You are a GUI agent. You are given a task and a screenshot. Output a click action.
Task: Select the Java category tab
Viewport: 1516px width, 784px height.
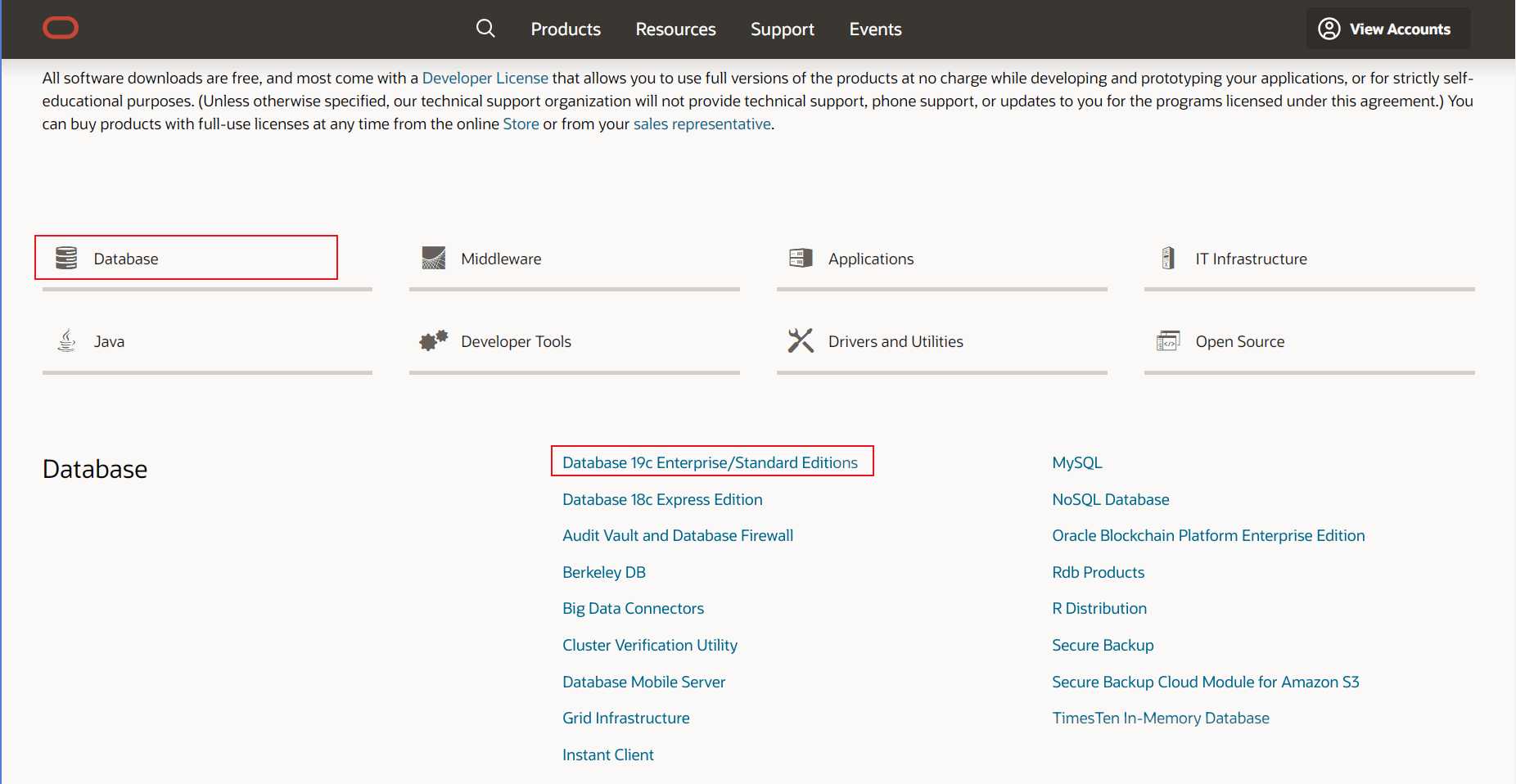click(x=207, y=342)
